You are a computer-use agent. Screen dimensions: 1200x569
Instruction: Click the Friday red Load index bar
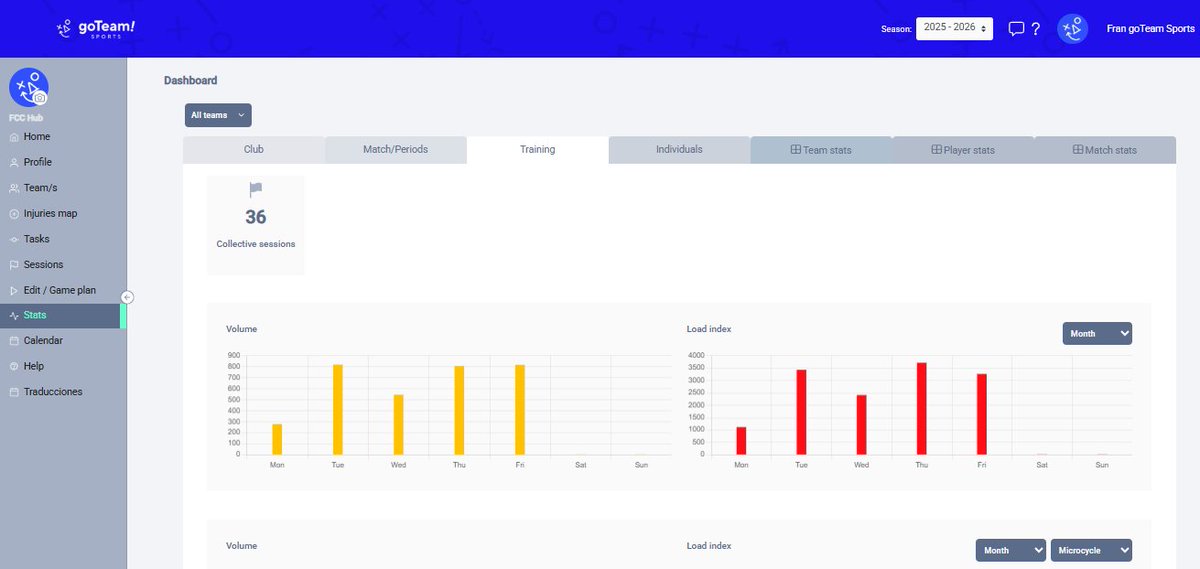982,414
